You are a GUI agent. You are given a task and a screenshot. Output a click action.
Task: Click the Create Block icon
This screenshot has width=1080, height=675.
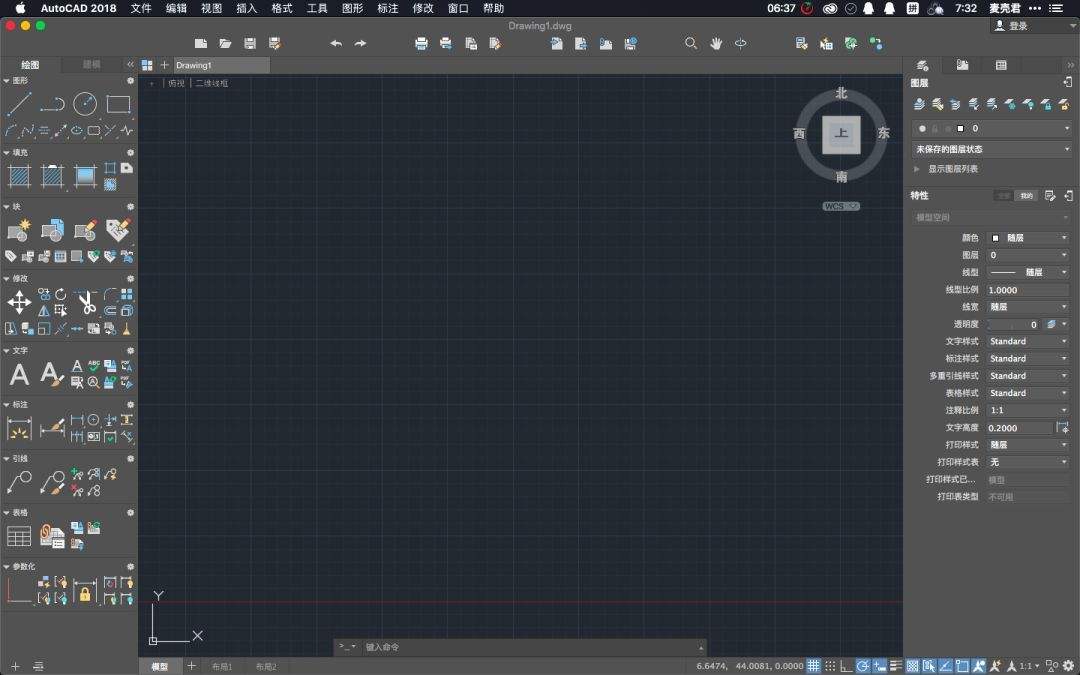tap(19, 230)
